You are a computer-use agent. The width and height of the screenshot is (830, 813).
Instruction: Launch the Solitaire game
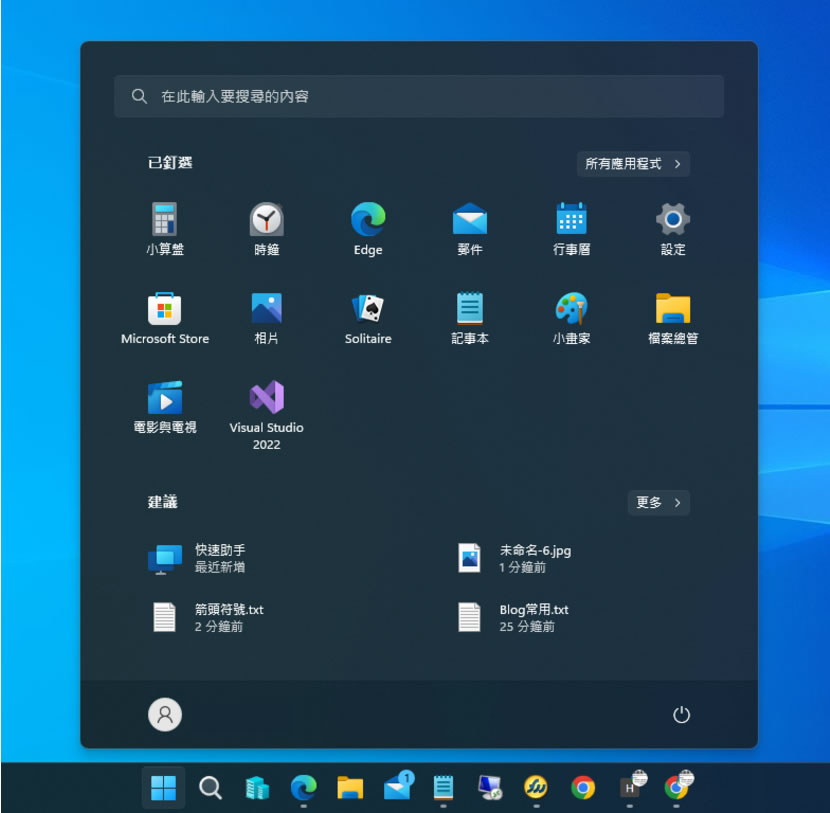(368, 318)
